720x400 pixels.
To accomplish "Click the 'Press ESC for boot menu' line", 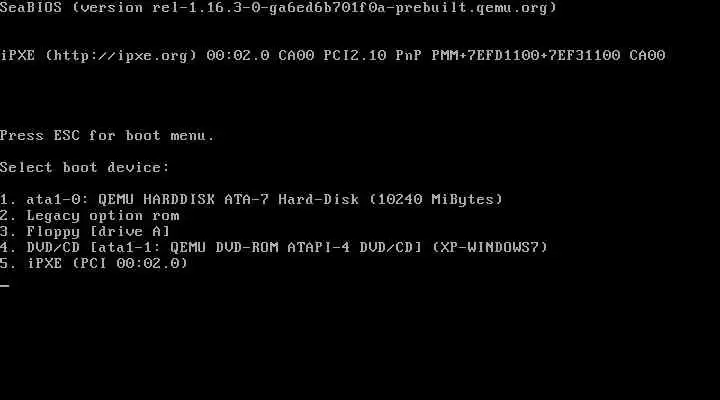I will tap(107, 135).
